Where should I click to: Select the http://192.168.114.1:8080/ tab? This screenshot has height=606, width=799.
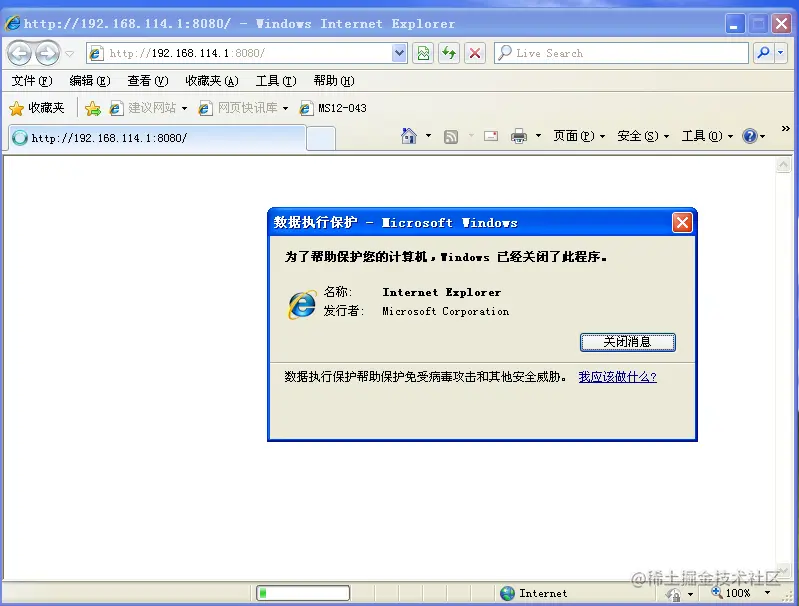click(157, 138)
